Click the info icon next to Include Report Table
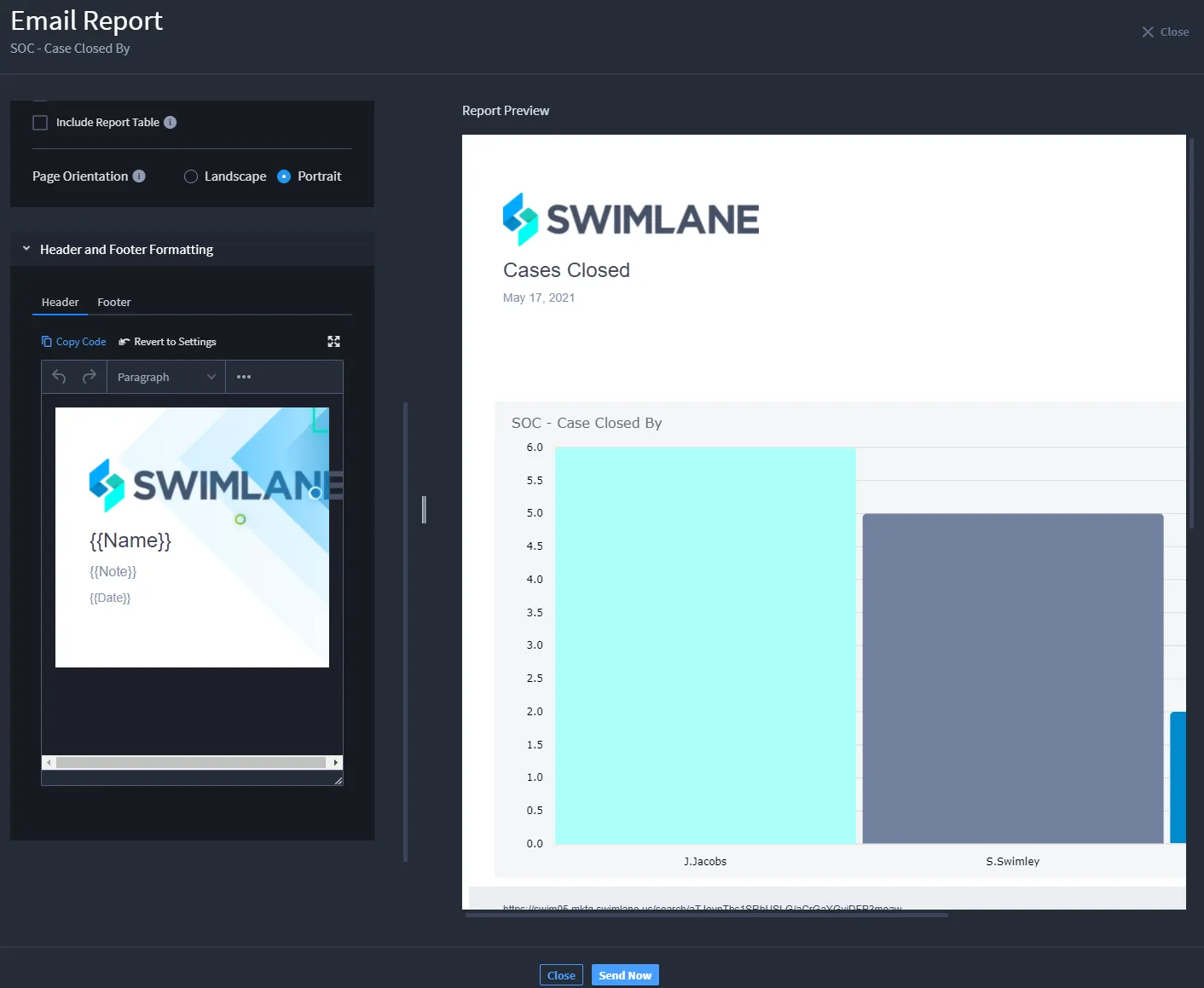The height and width of the screenshot is (988, 1204). [170, 122]
